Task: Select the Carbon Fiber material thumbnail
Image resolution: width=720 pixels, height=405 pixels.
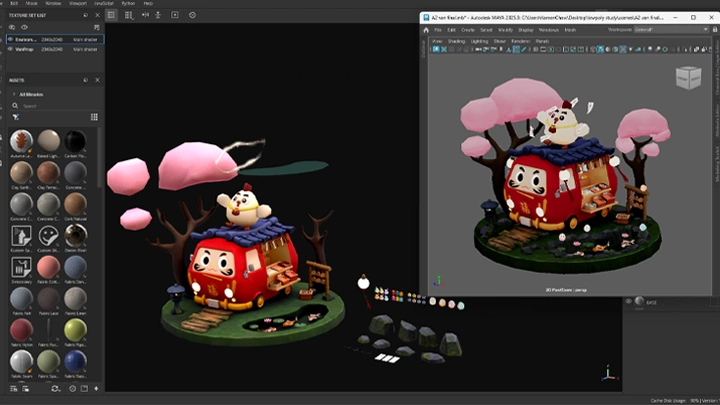Action: click(x=75, y=141)
